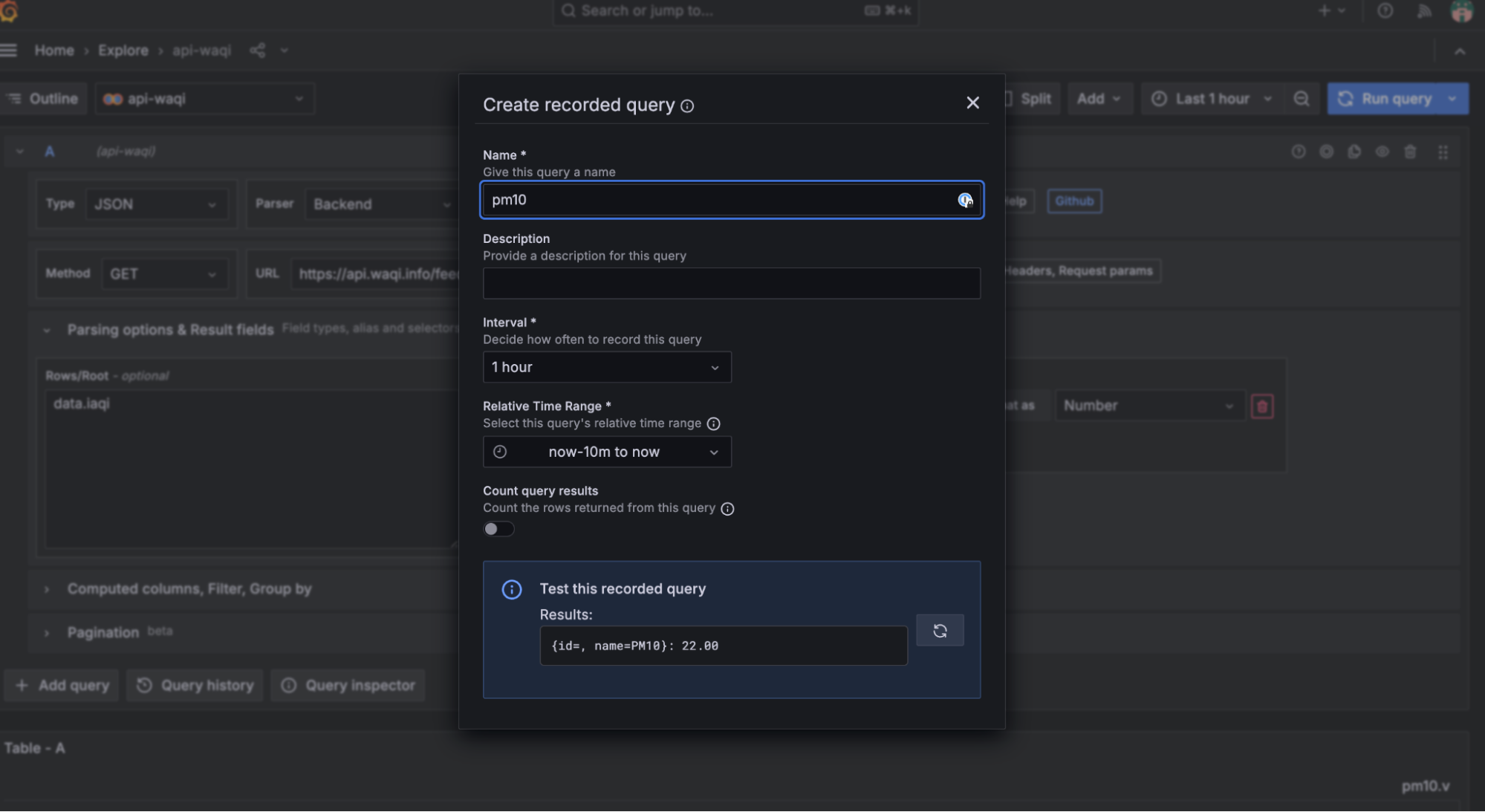Open Query history

pyautogui.click(x=195, y=685)
